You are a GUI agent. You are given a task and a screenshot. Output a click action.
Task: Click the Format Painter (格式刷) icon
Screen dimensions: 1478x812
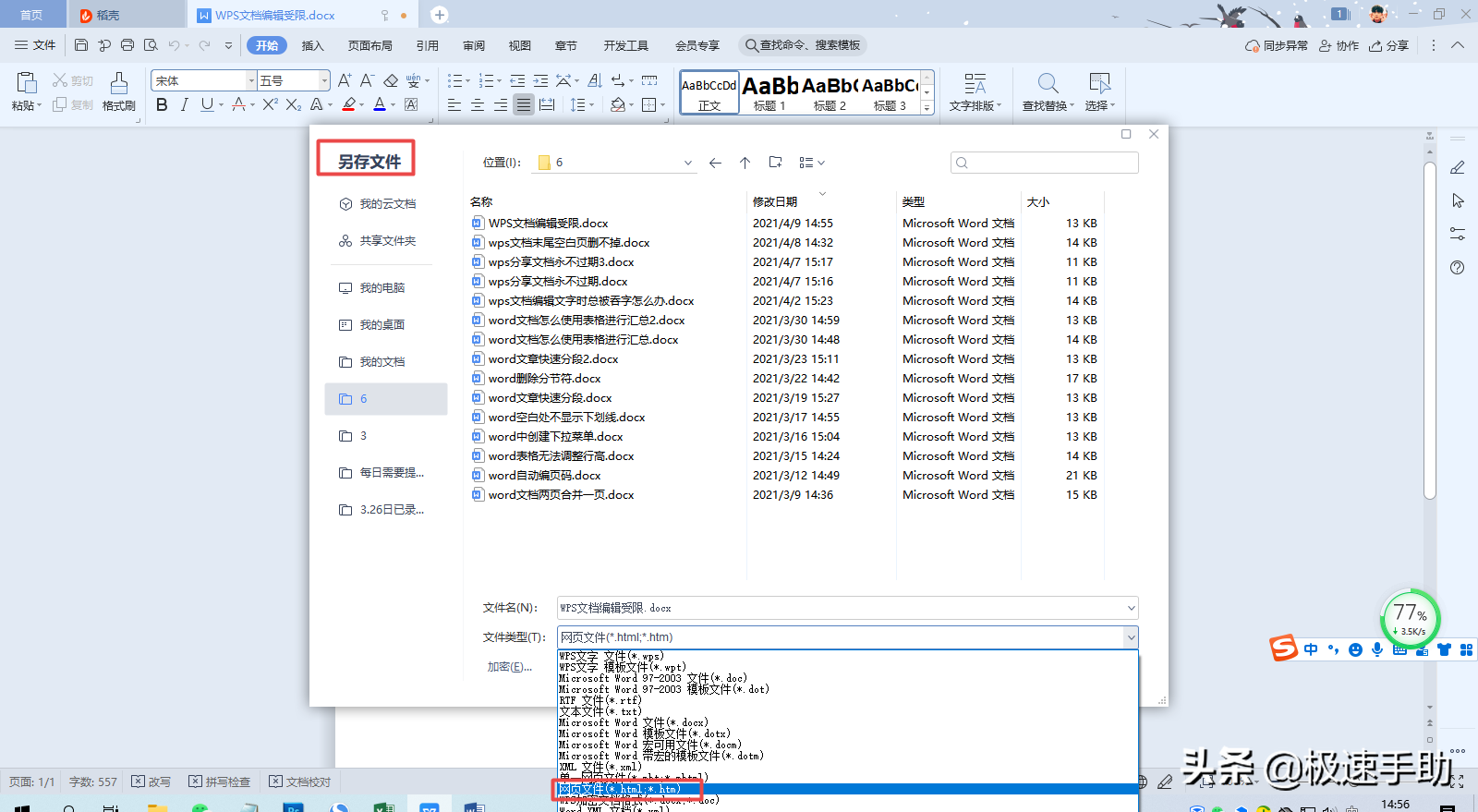pyautogui.click(x=118, y=83)
